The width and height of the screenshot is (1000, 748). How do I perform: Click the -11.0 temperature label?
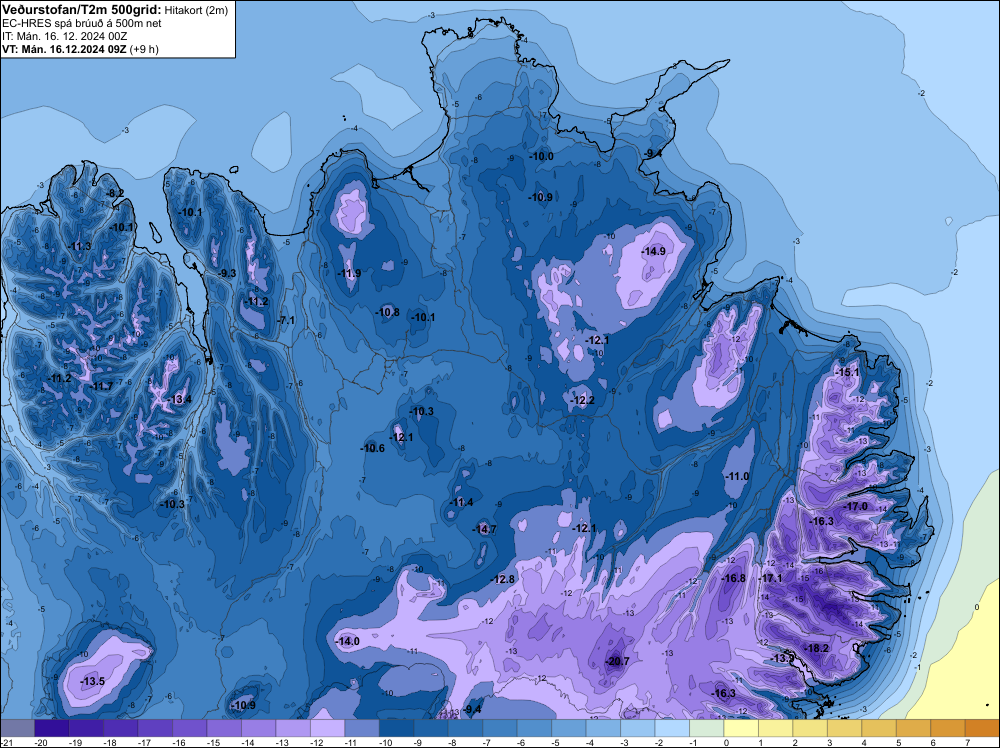coord(737,476)
